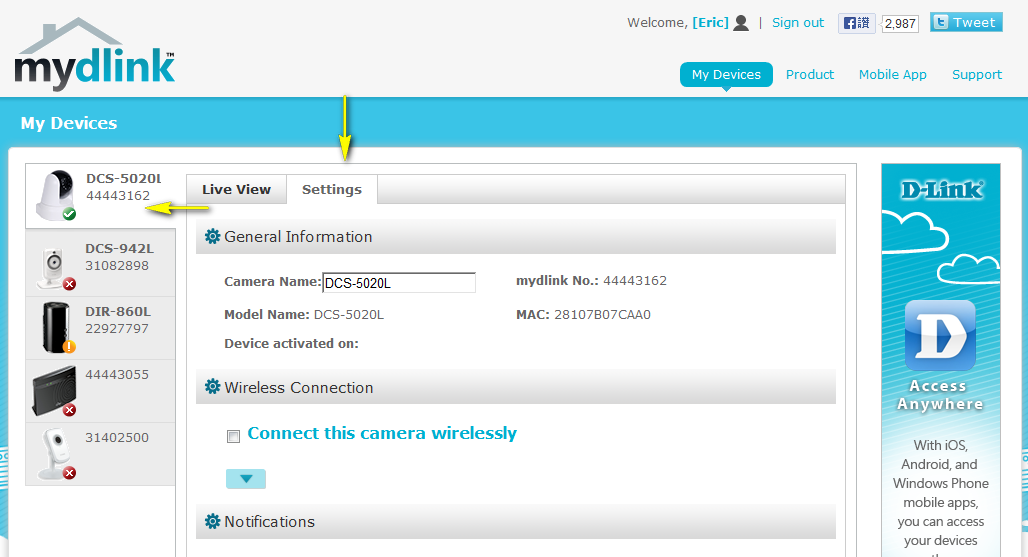Select the DIR-860L router icon
Image resolution: width=1028 pixels, height=557 pixels.
pyautogui.click(x=56, y=327)
